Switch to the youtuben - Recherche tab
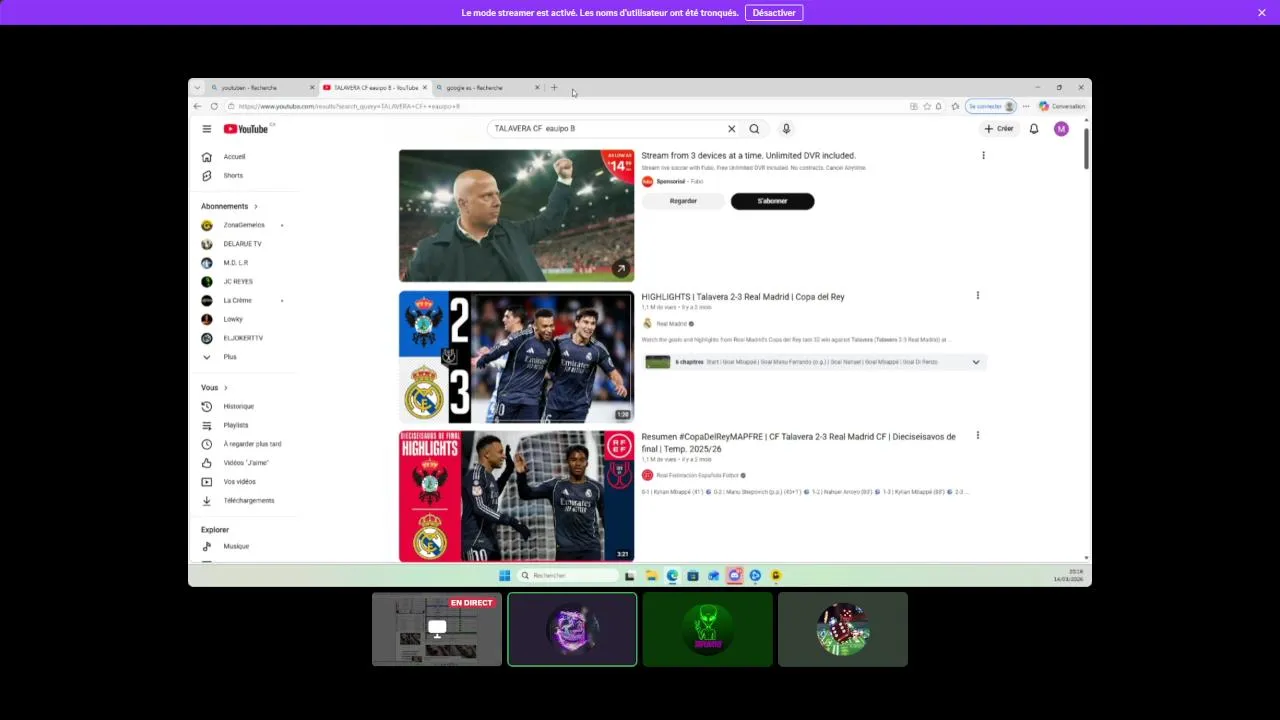Viewport: 1280px width, 720px height. pyautogui.click(x=262, y=88)
